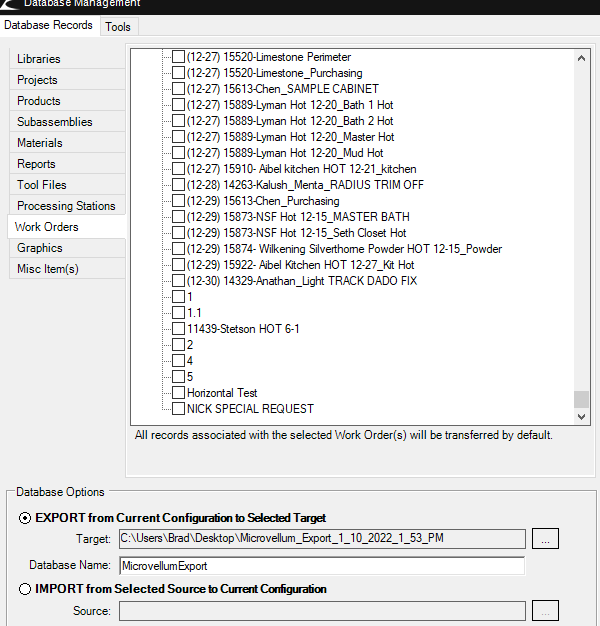Select Libraries in the sidebar

coord(67,59)
